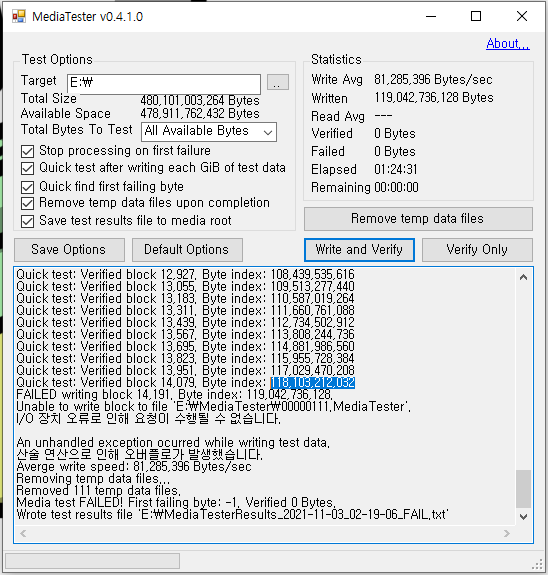Open the Total Bytes To Test dropdown

(x=209, y=132)
